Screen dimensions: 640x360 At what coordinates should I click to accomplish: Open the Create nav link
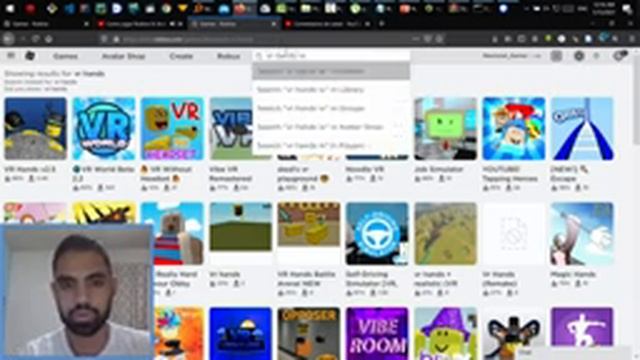[x=181, y=56]
